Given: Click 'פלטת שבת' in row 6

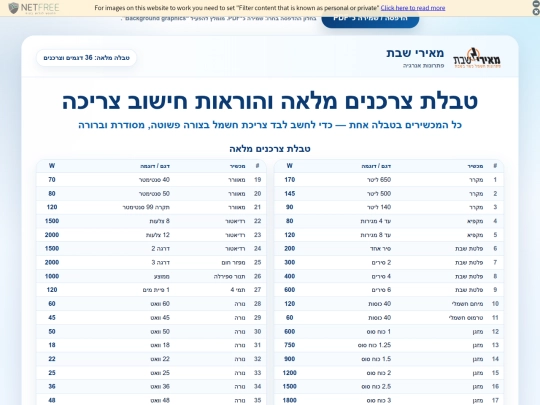Looking at the screenshot, I should 469,248.
